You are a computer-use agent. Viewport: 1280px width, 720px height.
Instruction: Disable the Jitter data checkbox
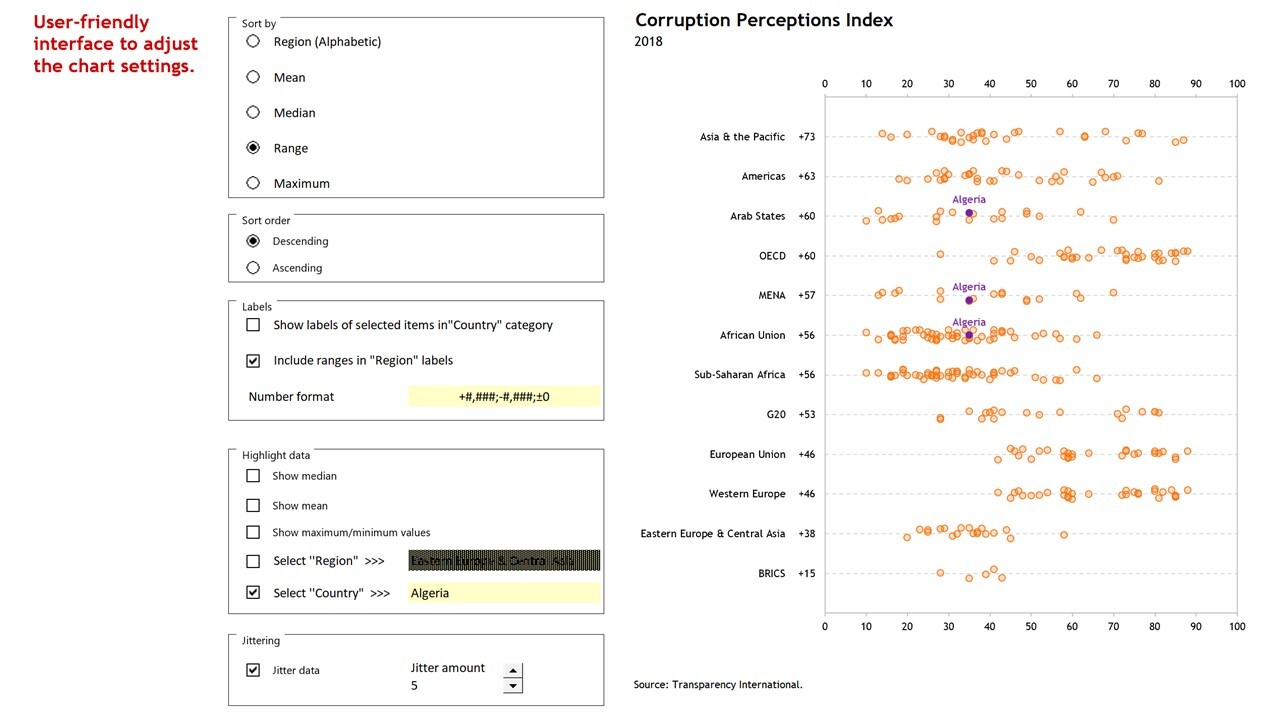pyautogui.click(x=253, y=670)
